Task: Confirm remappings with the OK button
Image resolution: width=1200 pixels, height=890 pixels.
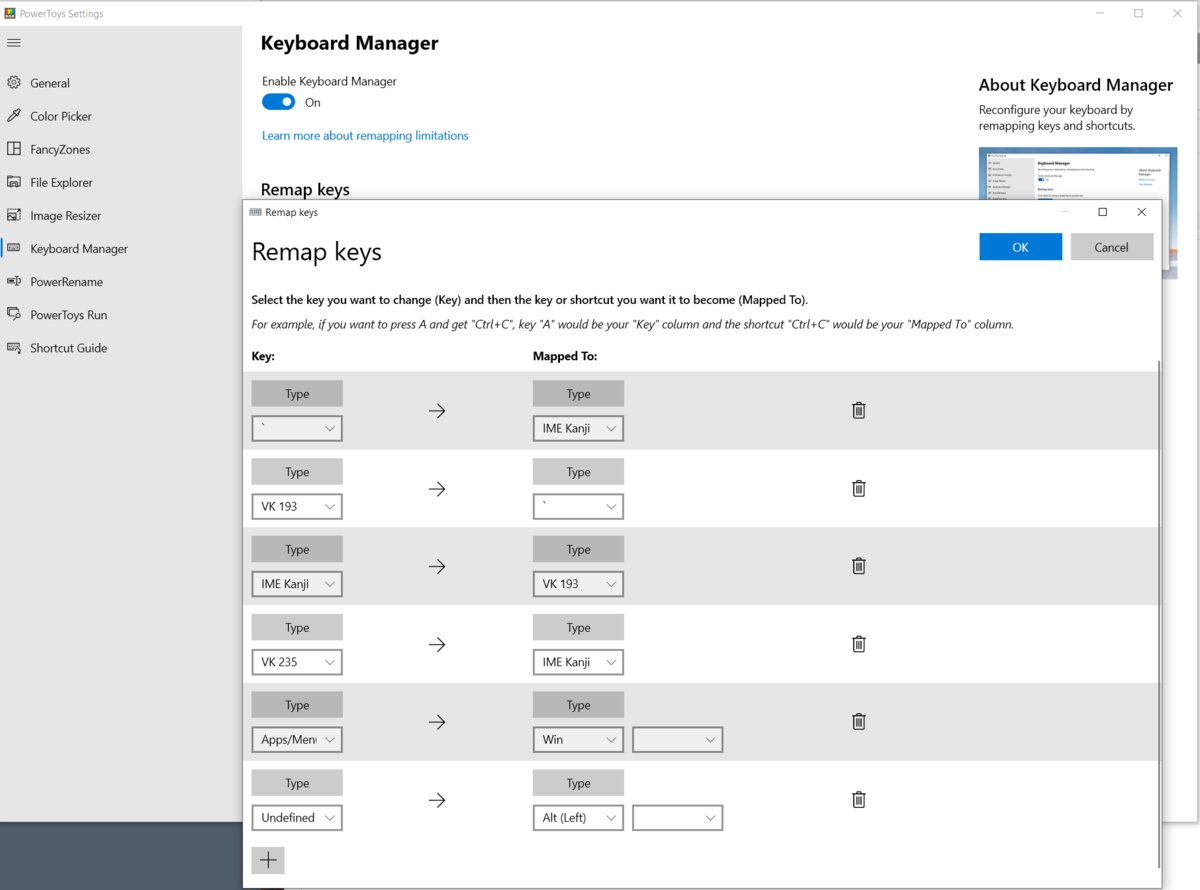Action: coord(1020,247)
